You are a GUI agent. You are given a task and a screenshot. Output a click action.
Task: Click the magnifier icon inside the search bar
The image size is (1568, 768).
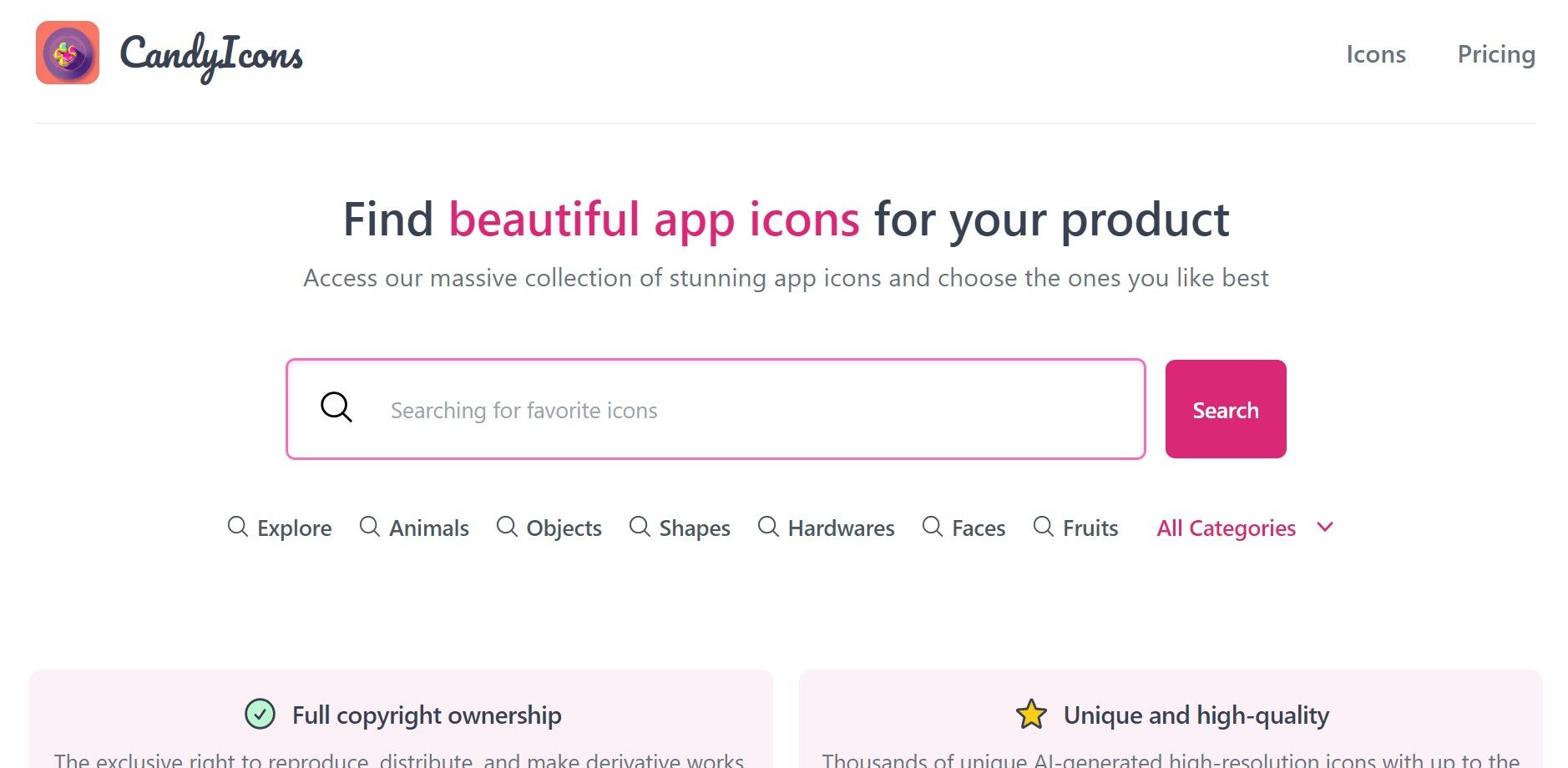(336, 407)
